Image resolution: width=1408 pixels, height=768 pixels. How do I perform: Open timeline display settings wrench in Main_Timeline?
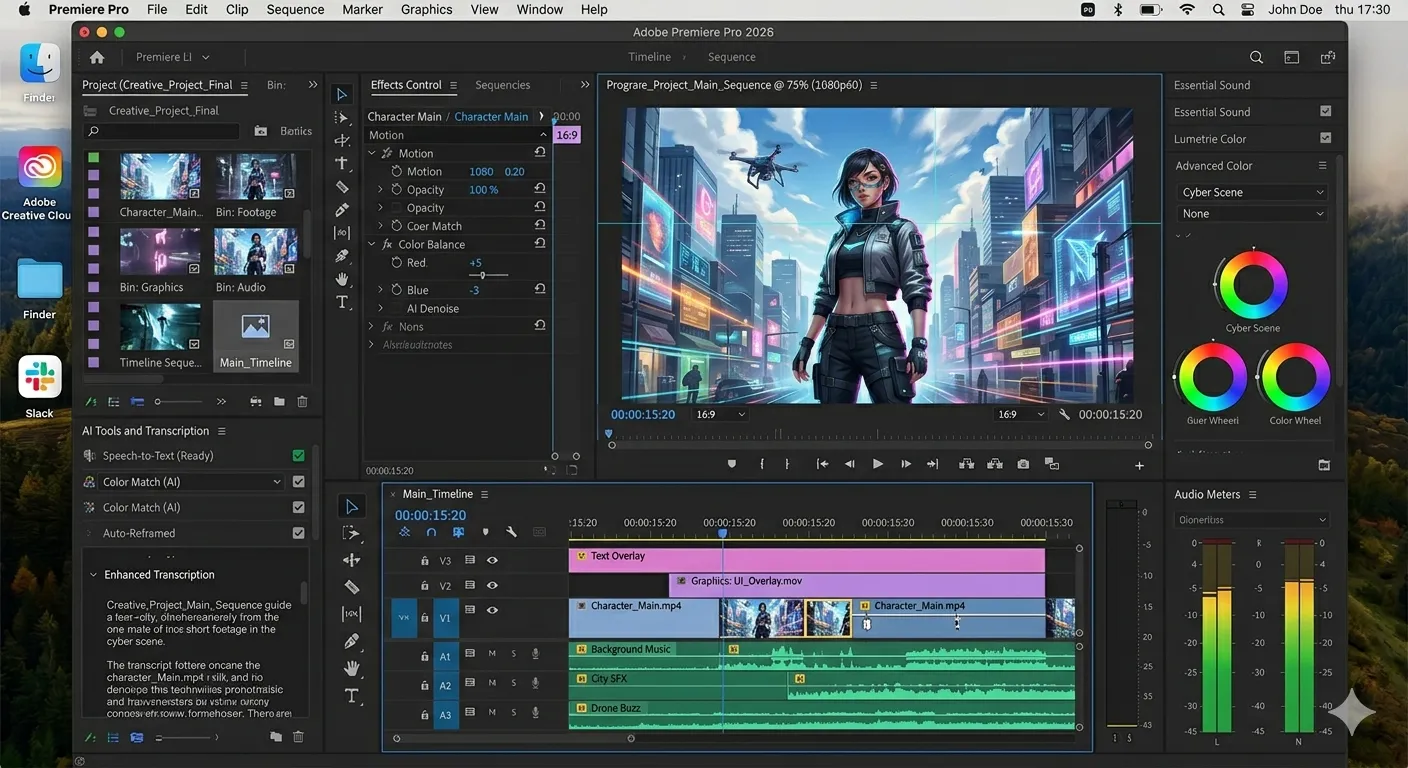pyautogui.click(x=511, y=533)
